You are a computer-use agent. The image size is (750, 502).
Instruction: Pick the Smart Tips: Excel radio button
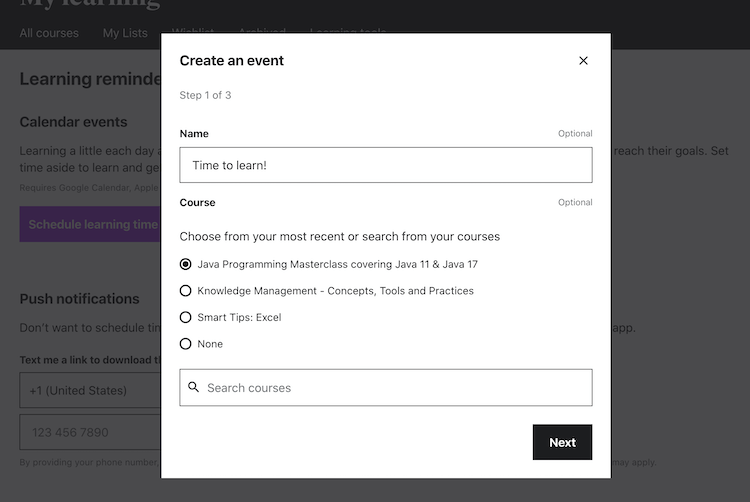[x=186, y=317]
